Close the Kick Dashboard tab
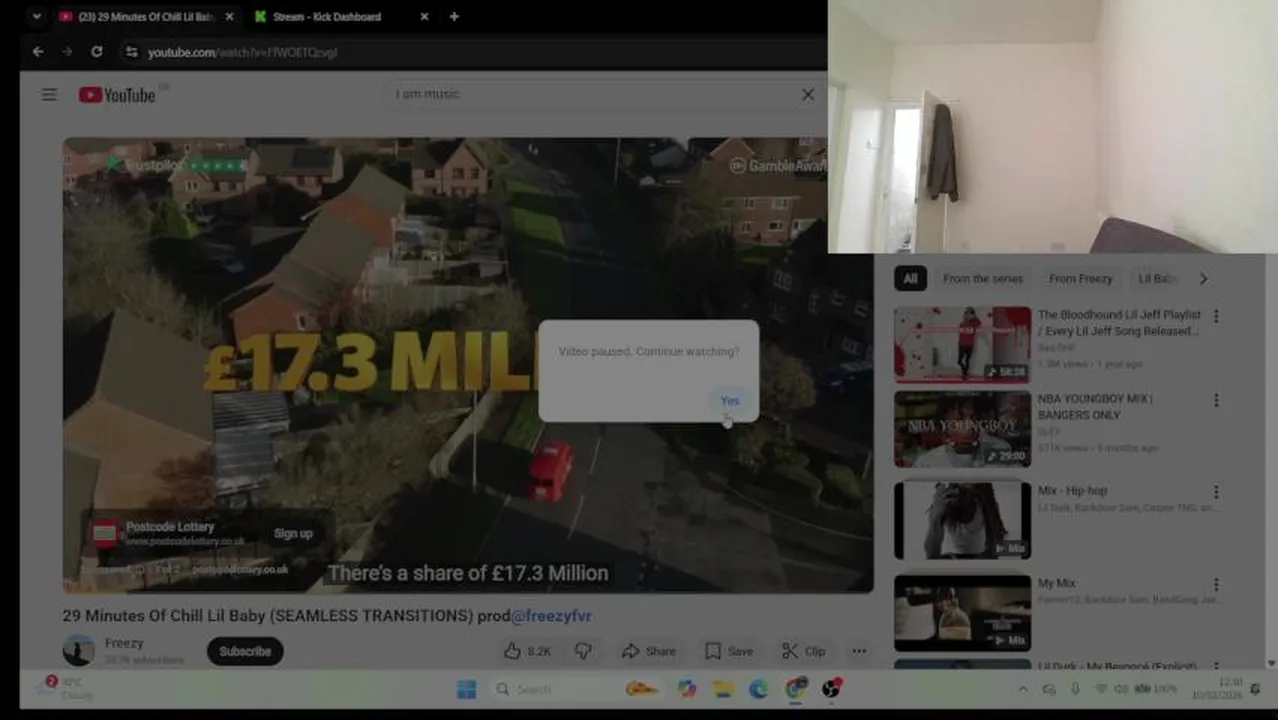This screenshot has height=720, width=1278. [424, 17]
